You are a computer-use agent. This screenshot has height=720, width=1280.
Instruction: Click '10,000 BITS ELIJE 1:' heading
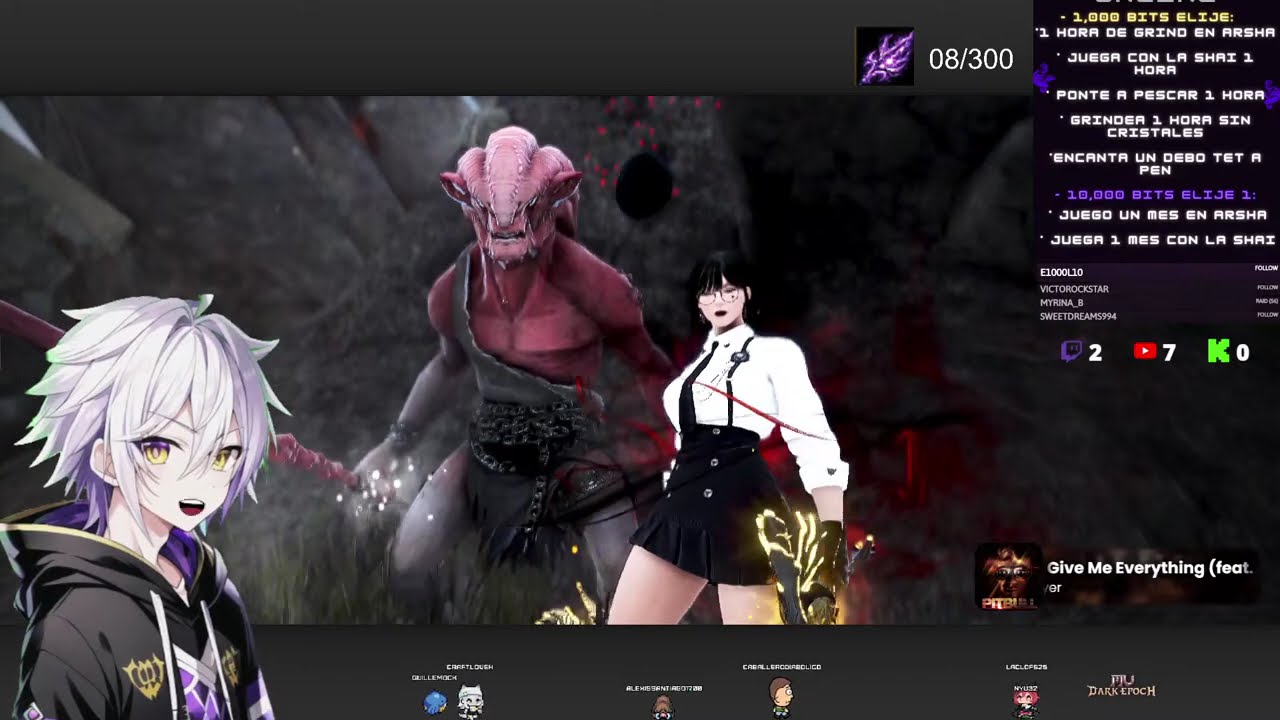click(1157, 195)
